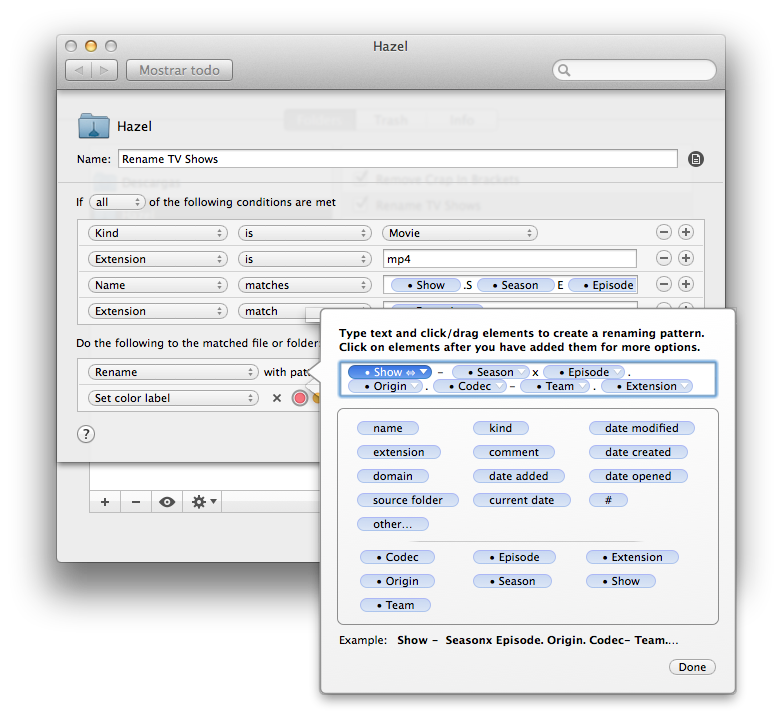
Task: Select the 'date opened' token
Action: (x=638, y=476)
